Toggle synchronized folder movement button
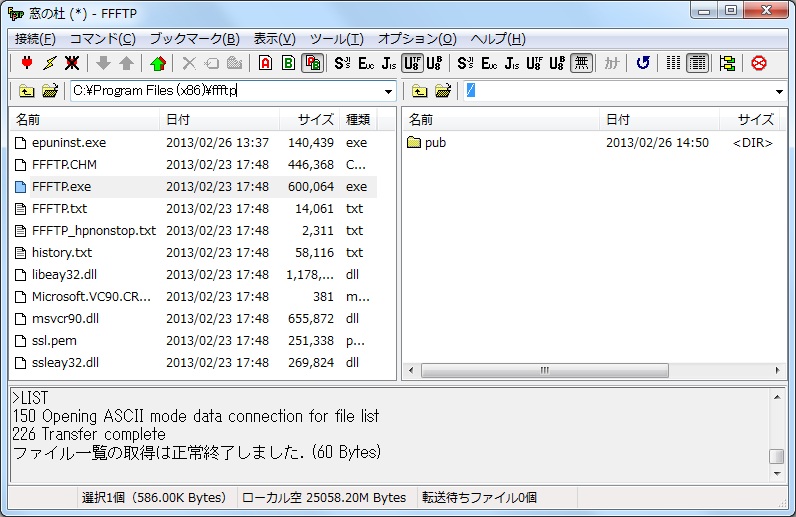The height and width of the screenshot is (517, 796). coord(727,63)
